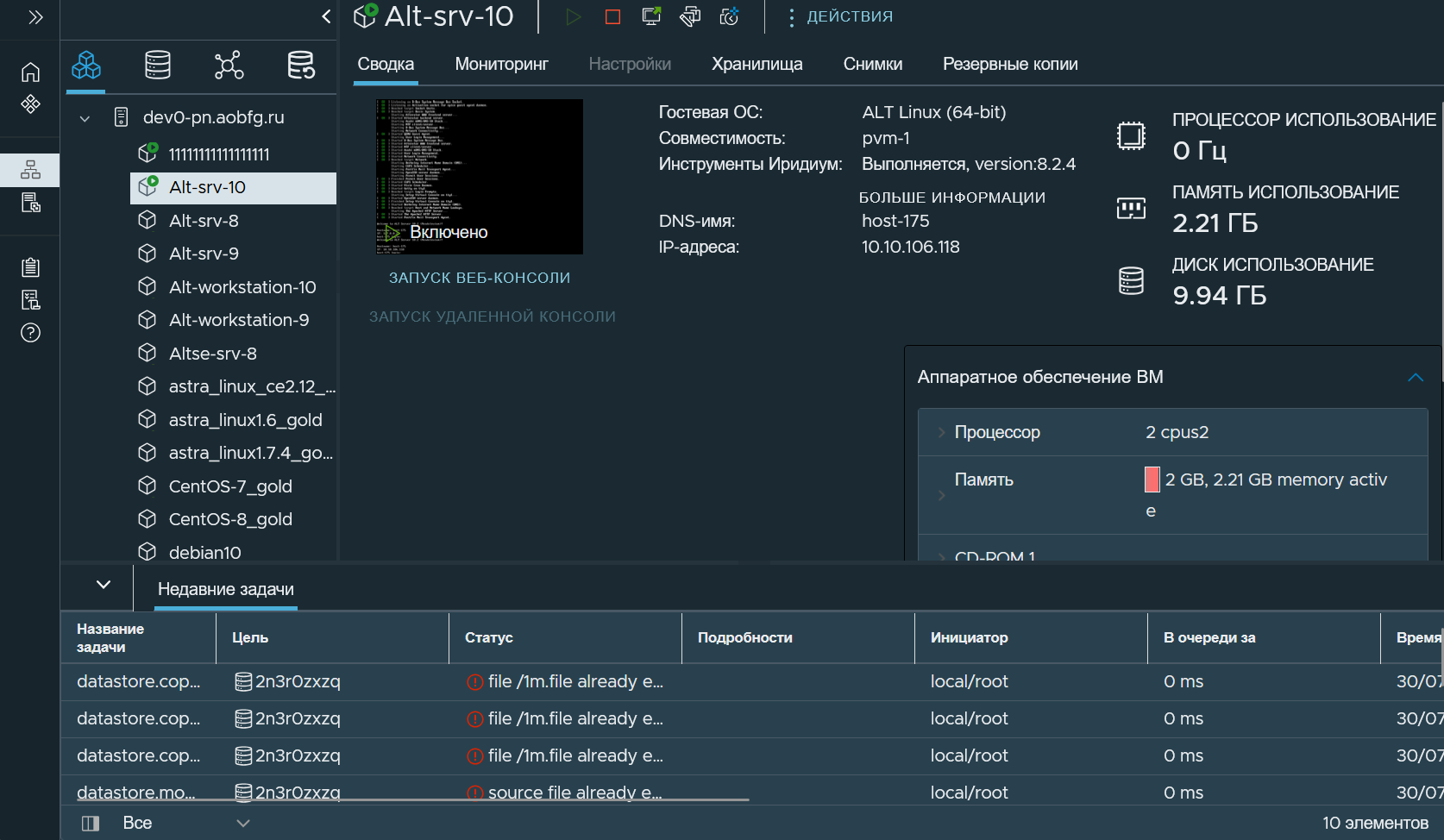Open the Недавние задачи tab
The height and width of the screenshot is (840, 1444).
pos(226,589)
